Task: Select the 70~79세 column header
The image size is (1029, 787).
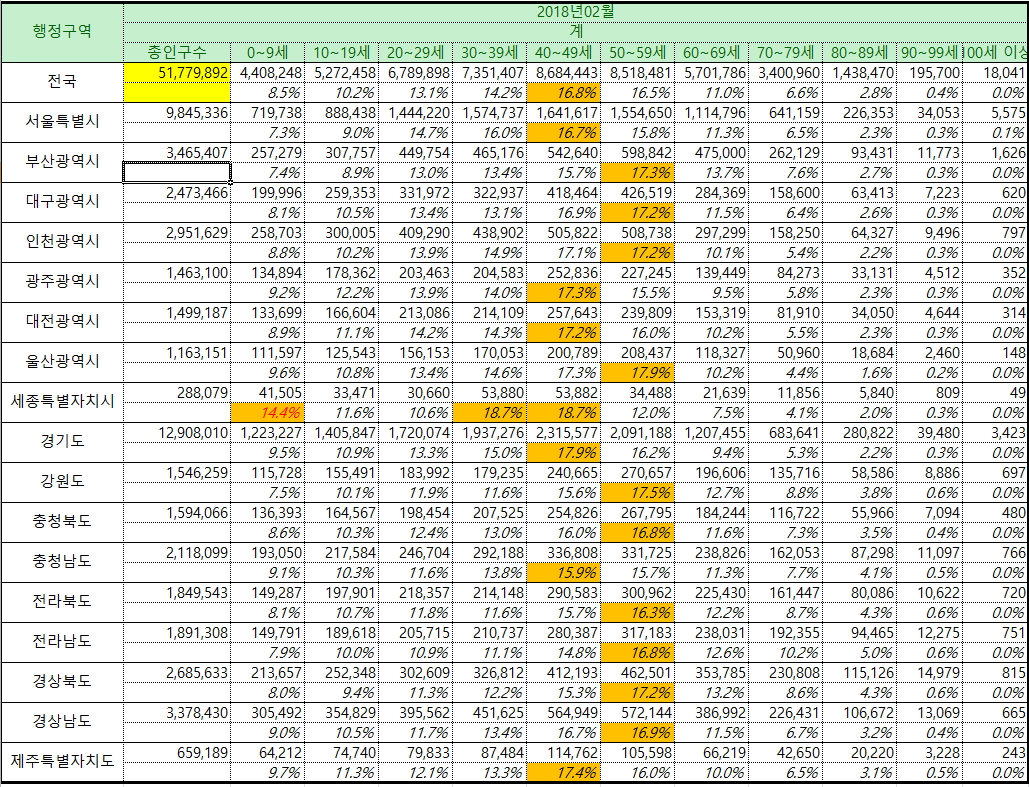Action: pyautogui.click(x=786, y=53)
